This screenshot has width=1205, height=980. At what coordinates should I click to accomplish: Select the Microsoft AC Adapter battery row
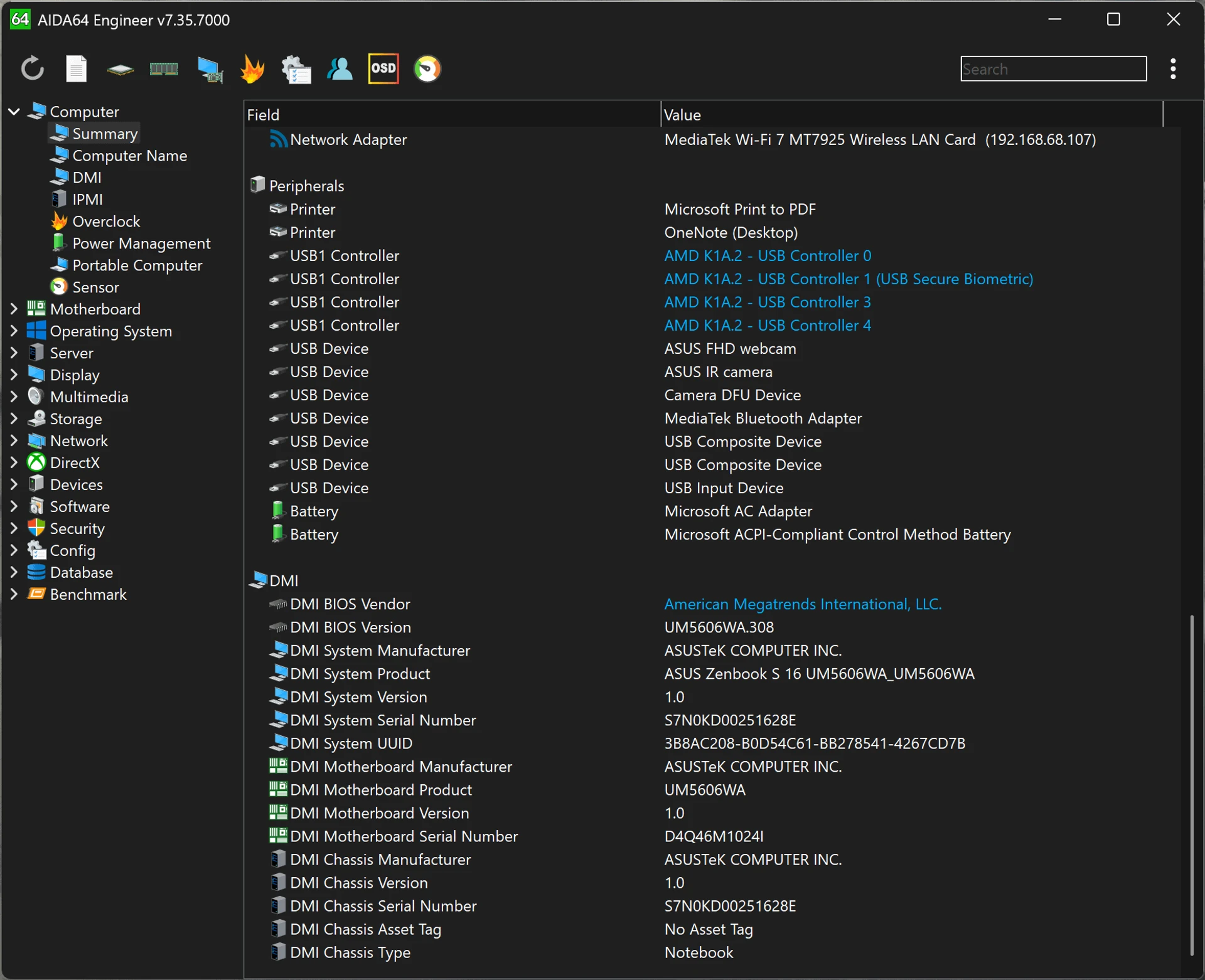click(x=712, y=511)
